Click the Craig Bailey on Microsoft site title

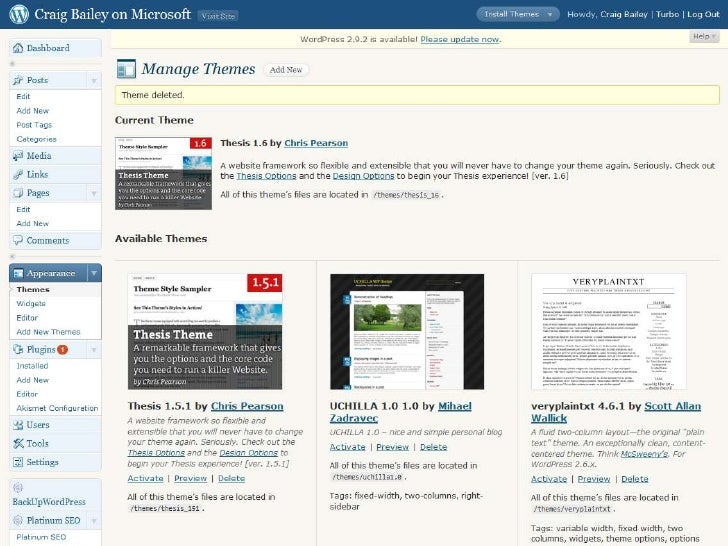point(112,14)
